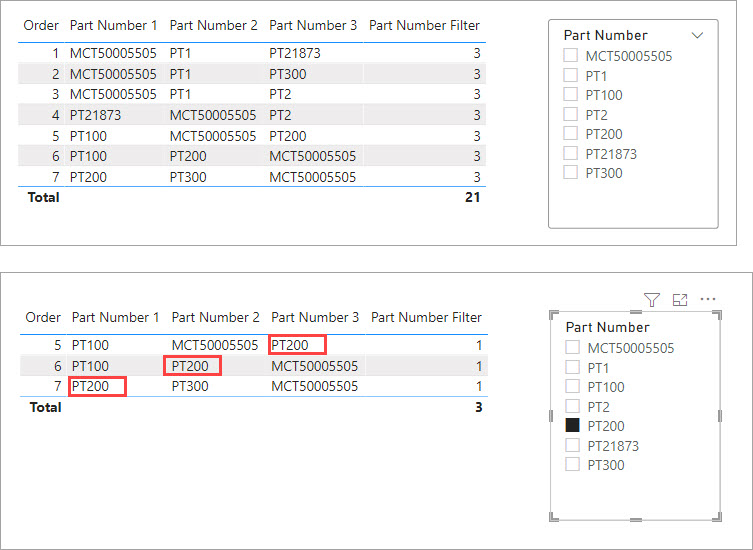Select PT300 in the upper table order 7 row
Image resolution: width=753 pixels, height=550 pixels.
[188, 177]
